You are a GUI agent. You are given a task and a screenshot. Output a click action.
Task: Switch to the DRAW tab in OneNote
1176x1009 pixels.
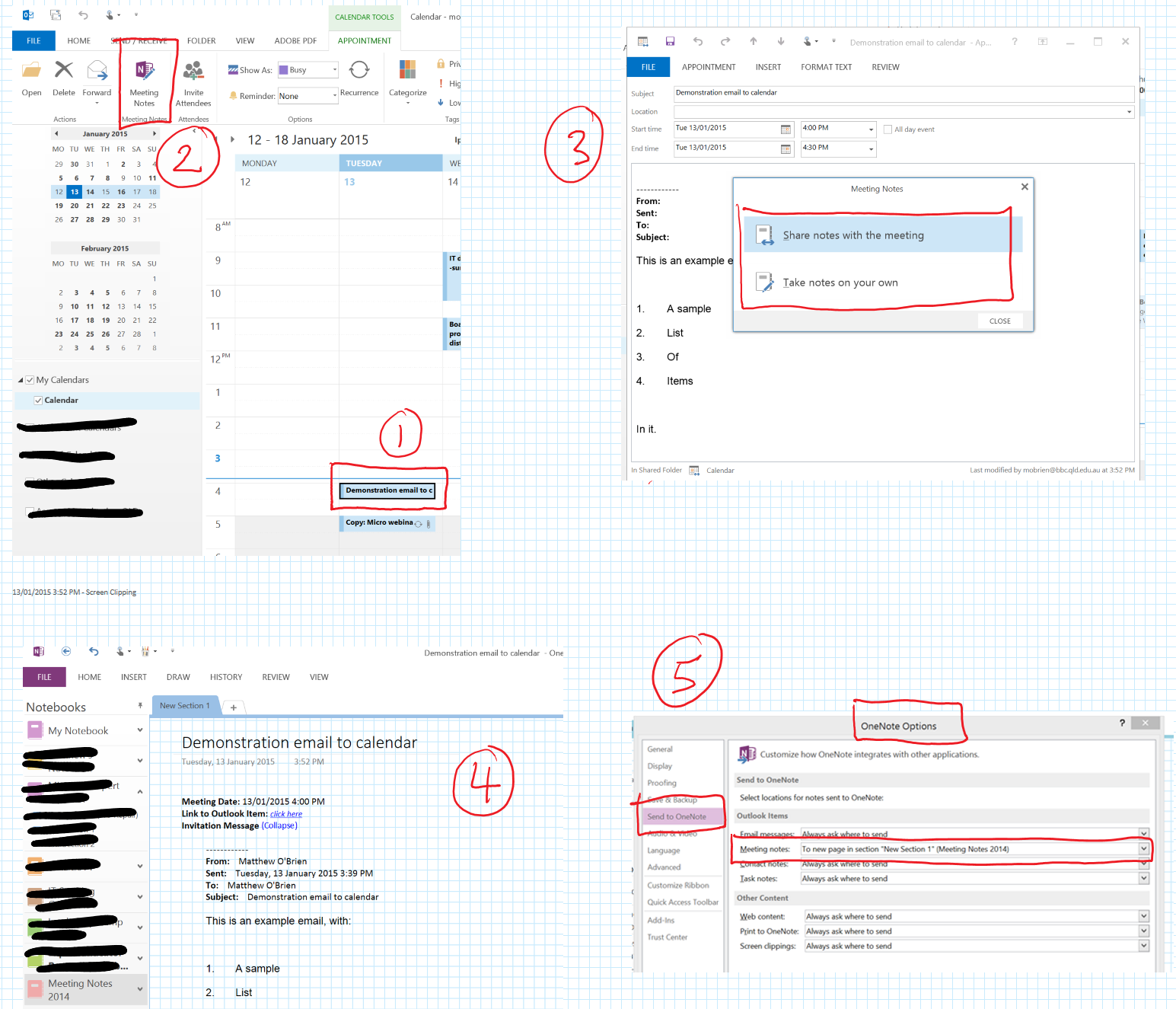(177, 677)
